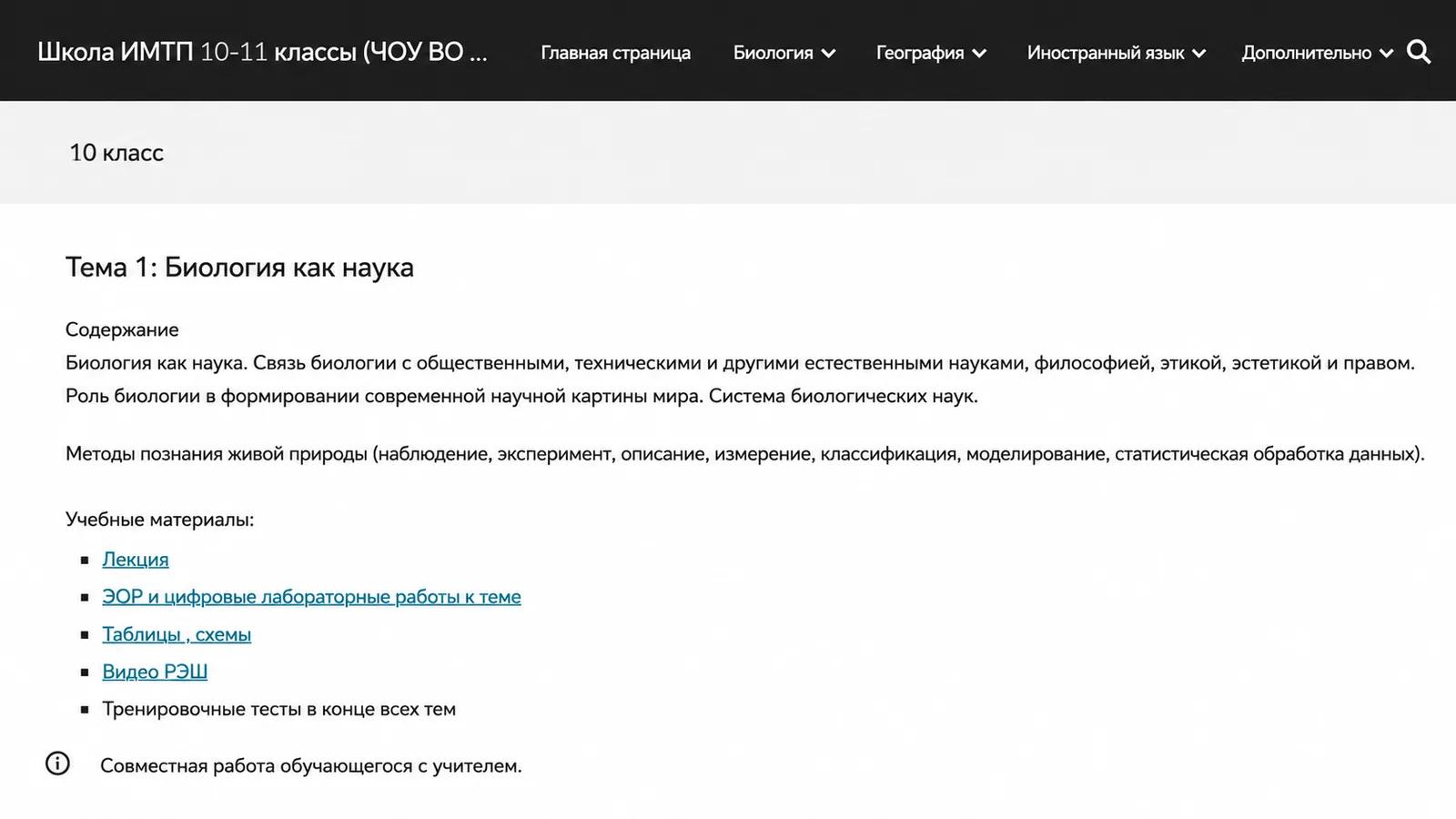The height and width of the screenshot is (819, 1456).
Task: Expand the Иностранный язык dropdown chevron
Action: [x=1199, y=54]
